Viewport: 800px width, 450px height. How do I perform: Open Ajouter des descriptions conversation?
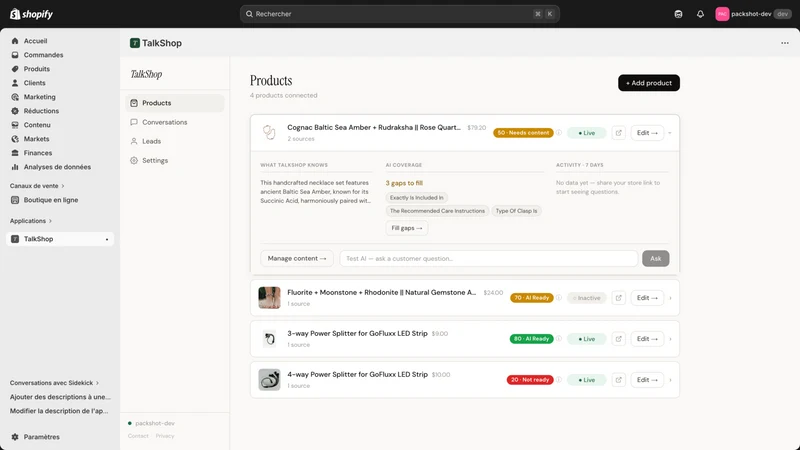click(60, 397)
